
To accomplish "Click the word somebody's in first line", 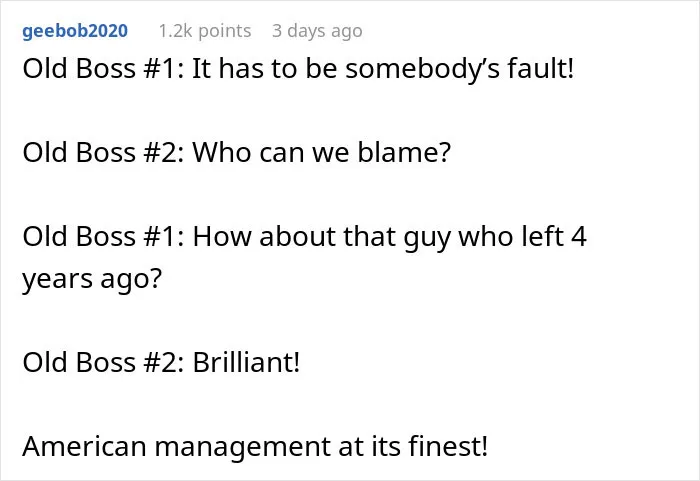I will (x=422, y=69).
